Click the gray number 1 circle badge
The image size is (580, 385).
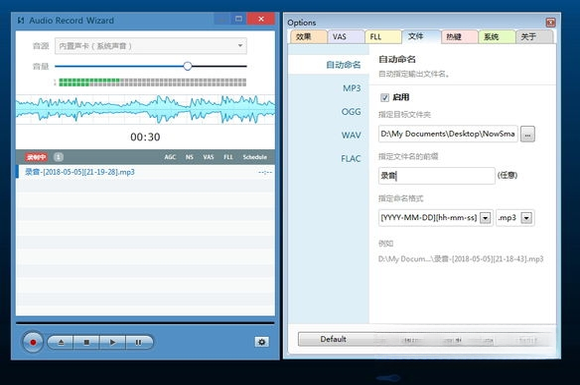[x=58, y=157]
